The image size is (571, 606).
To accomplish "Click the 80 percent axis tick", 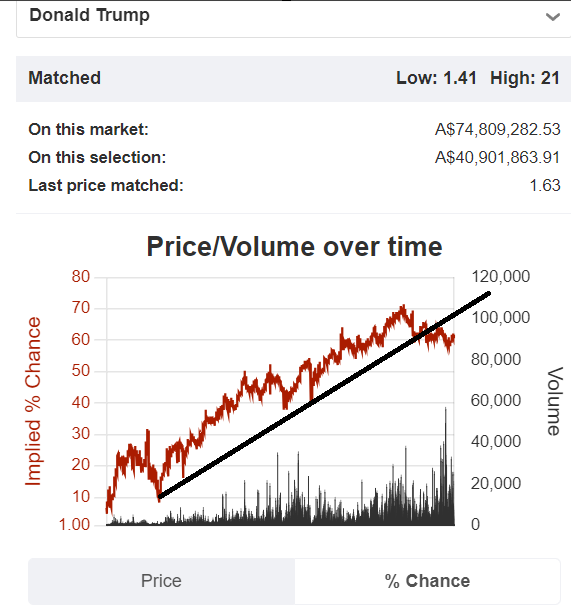I will coord(81,277).
